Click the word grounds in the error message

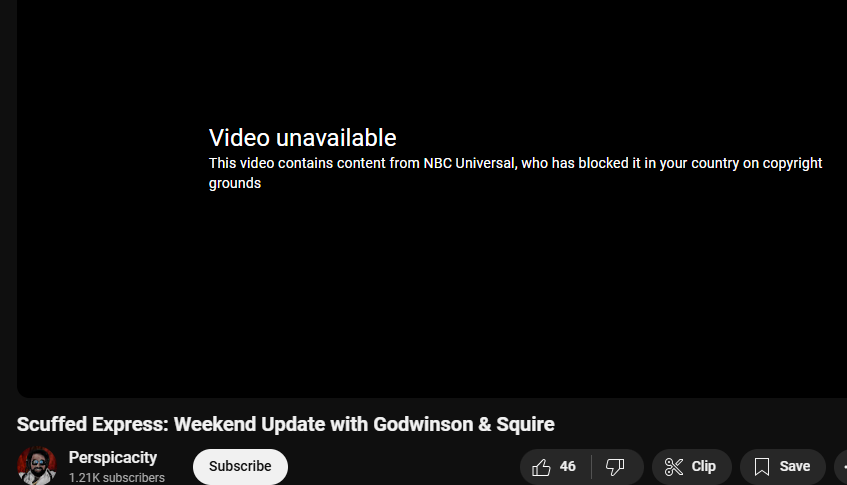(235, 184)
